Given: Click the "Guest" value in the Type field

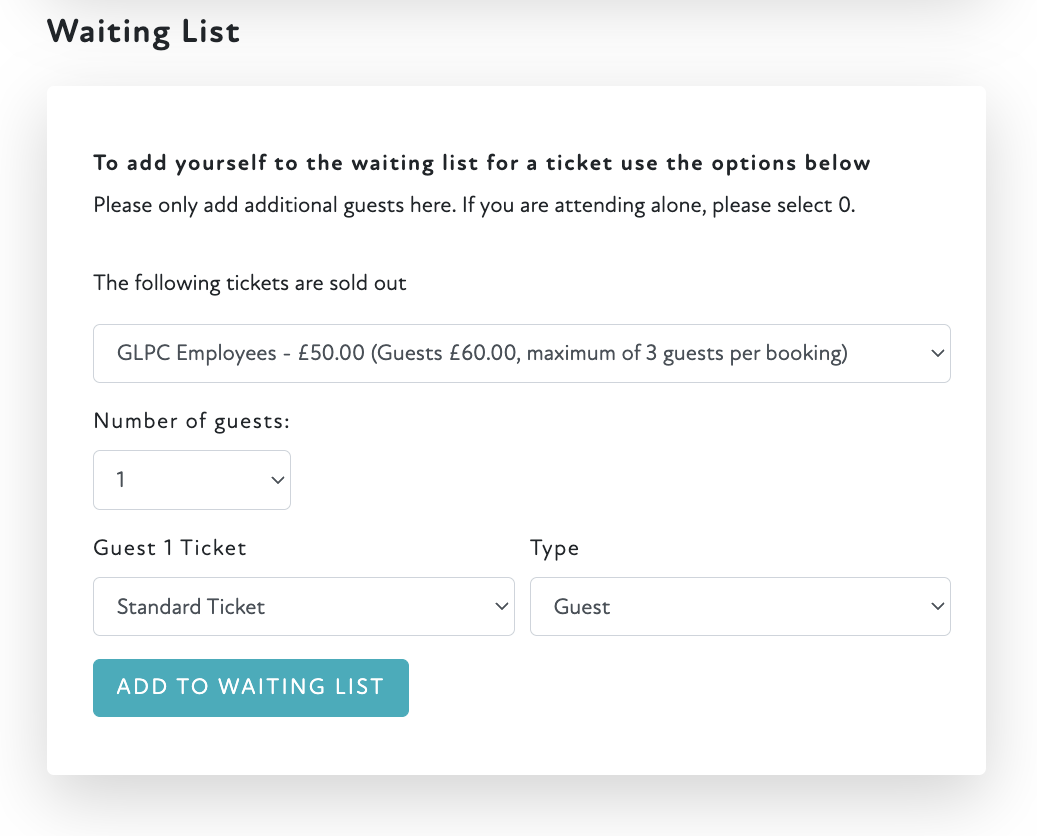Looking at the screenshot, I should pyautogui.click(x=582, y=606).
